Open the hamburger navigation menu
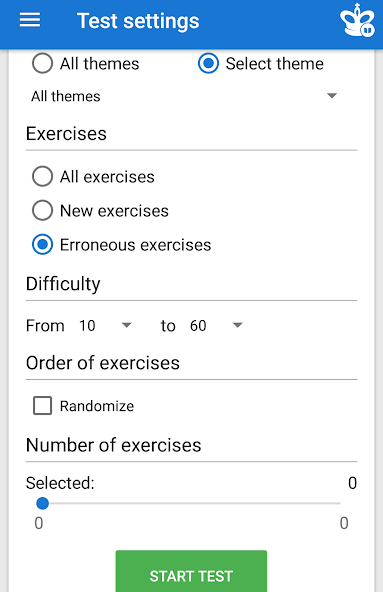Image resolution: width=383 pixels, height=592 pixels. [x=30, y=20]
